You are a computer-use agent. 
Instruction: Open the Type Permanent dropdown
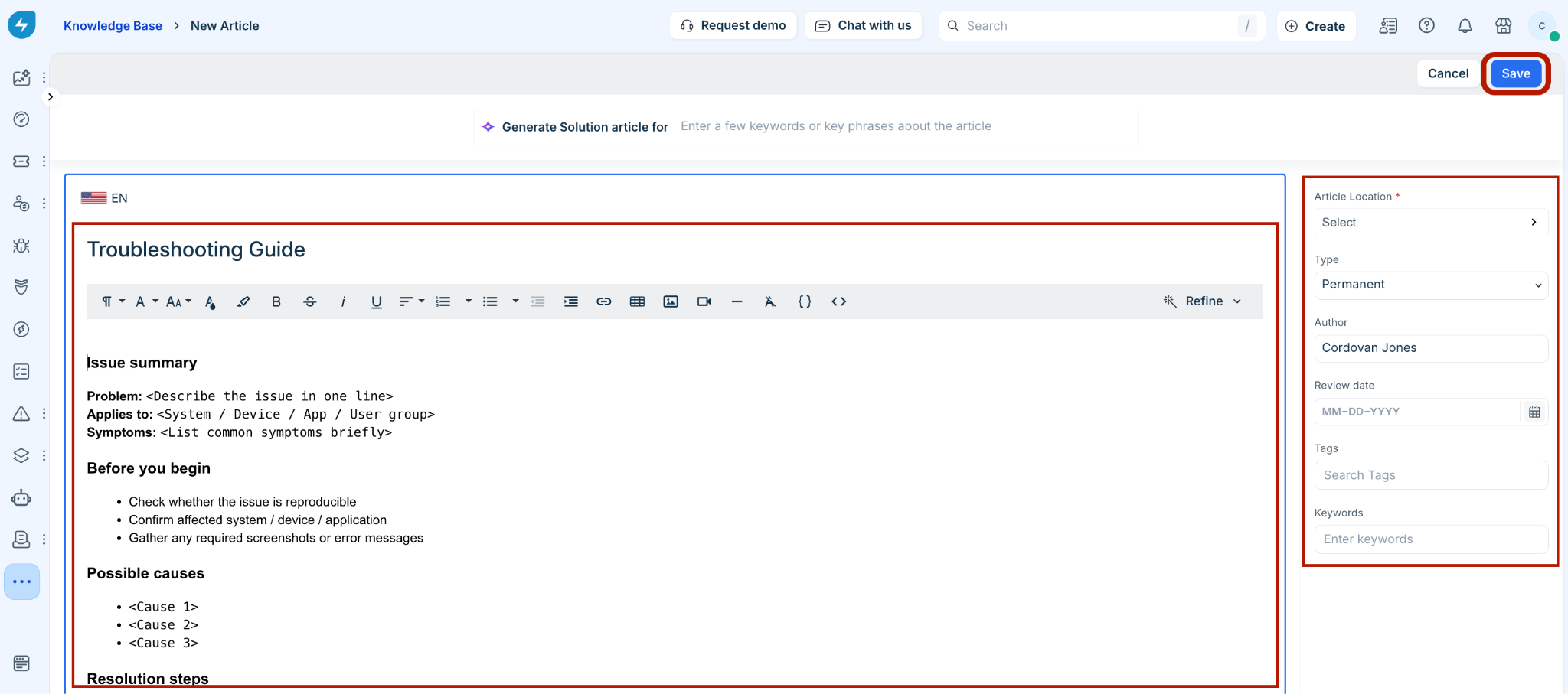tap(1431, 285)
